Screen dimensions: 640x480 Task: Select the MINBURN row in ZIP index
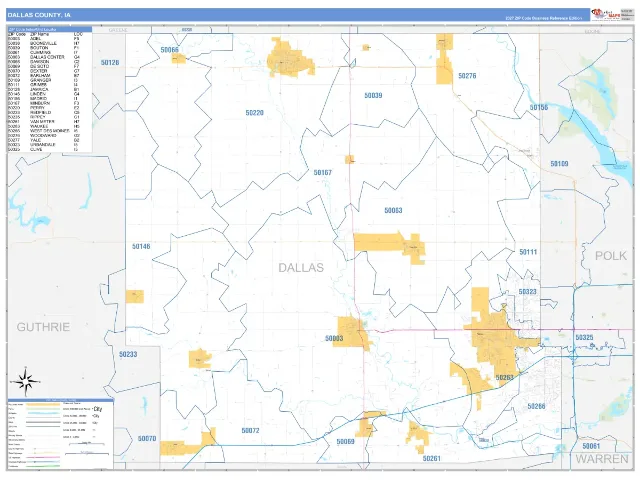(x=44, y=103)
